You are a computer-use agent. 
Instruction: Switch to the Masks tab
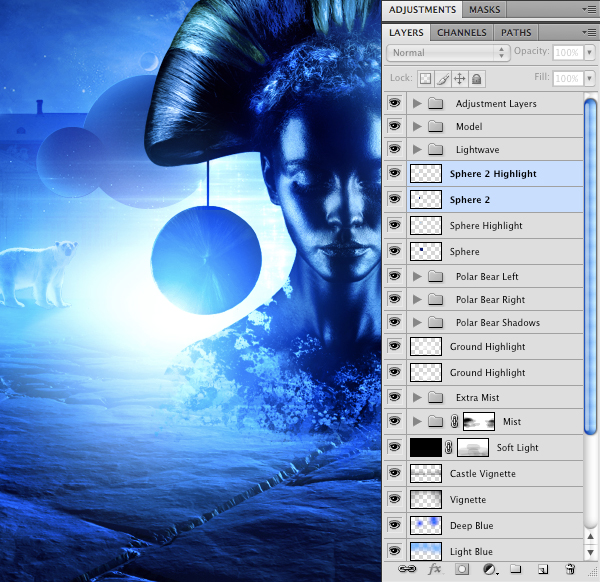pyautogui.click(x=484, y=10)
